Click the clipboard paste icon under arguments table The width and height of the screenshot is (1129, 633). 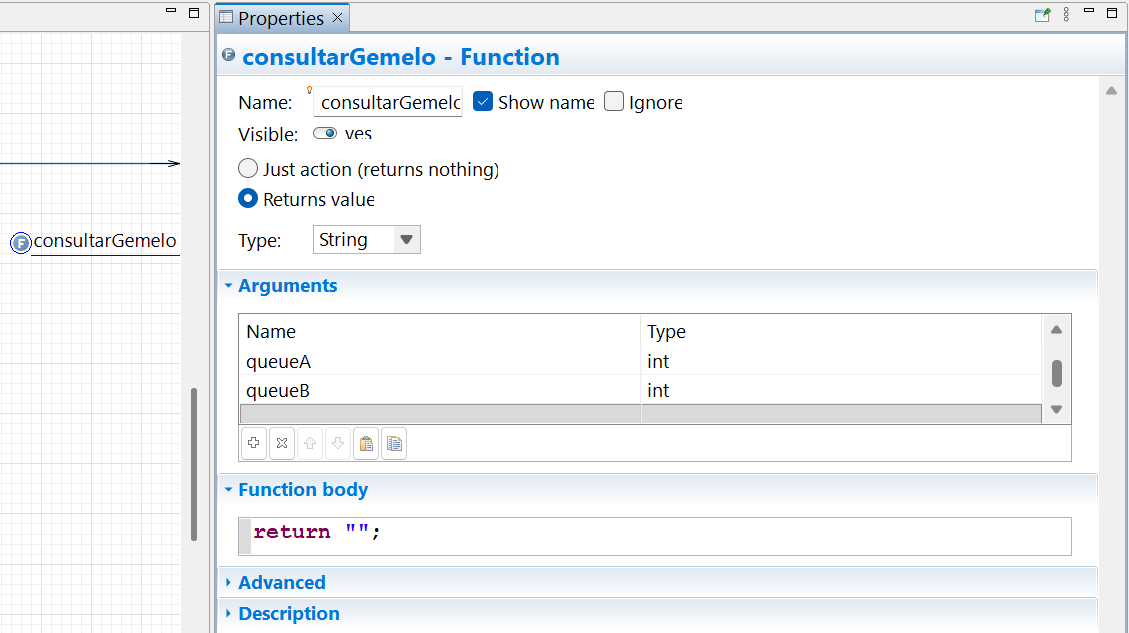(366, 443)
